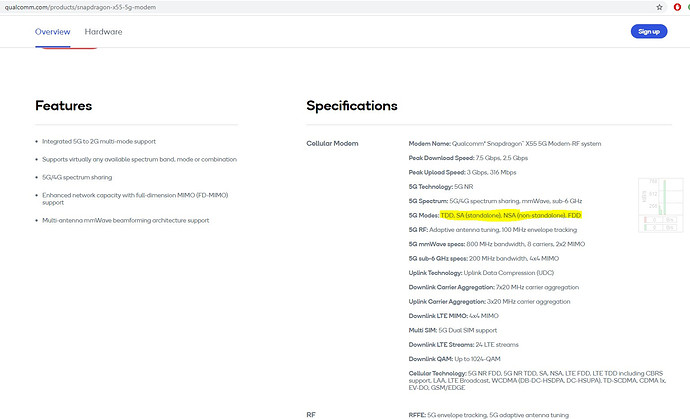Viewport: 690px width, 419px height.
Task: Click the 5G mmWave specs line
Action: click(x=497, y=244)
